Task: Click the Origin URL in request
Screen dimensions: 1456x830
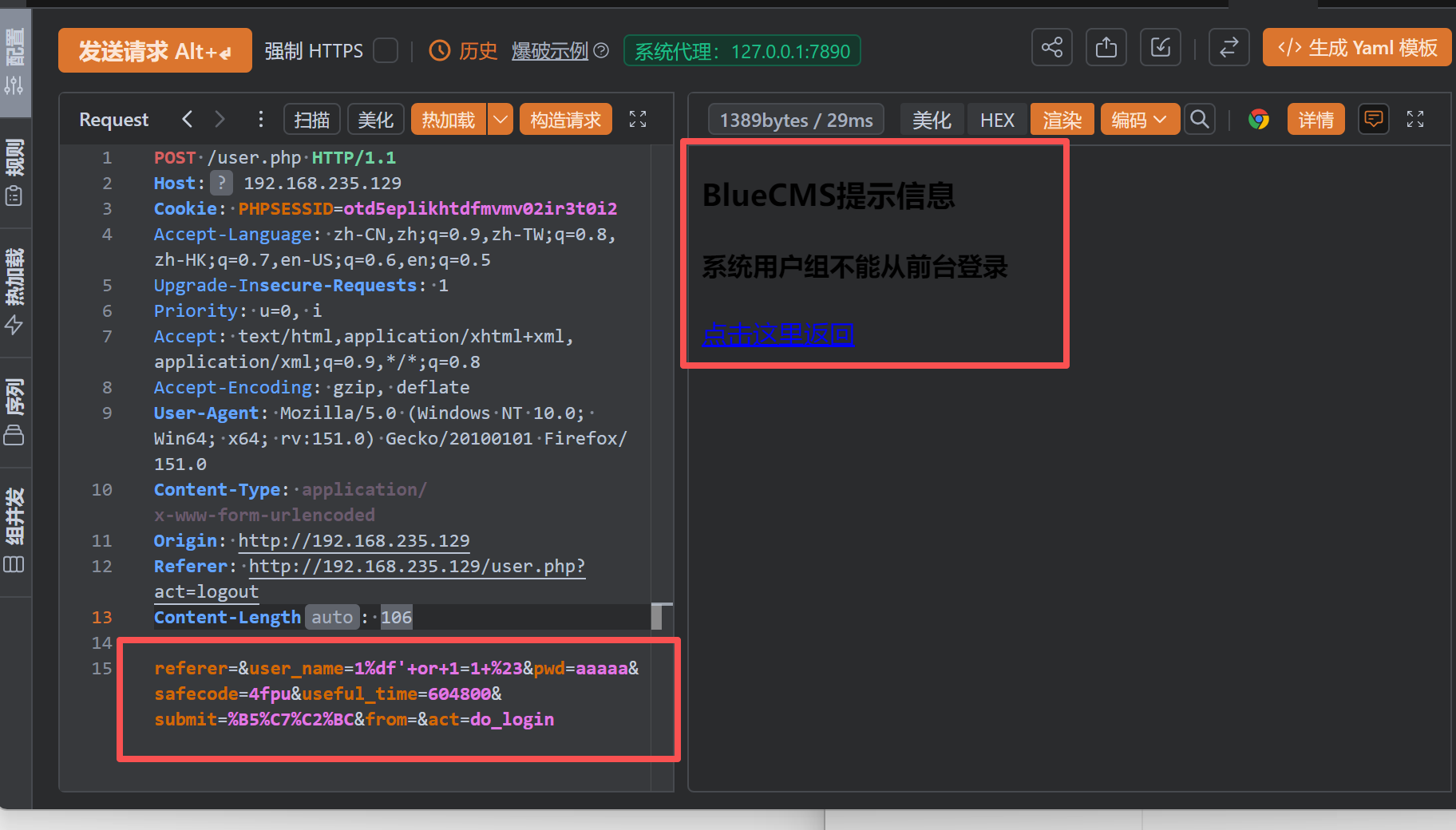Action: click(x=354, y=540)
